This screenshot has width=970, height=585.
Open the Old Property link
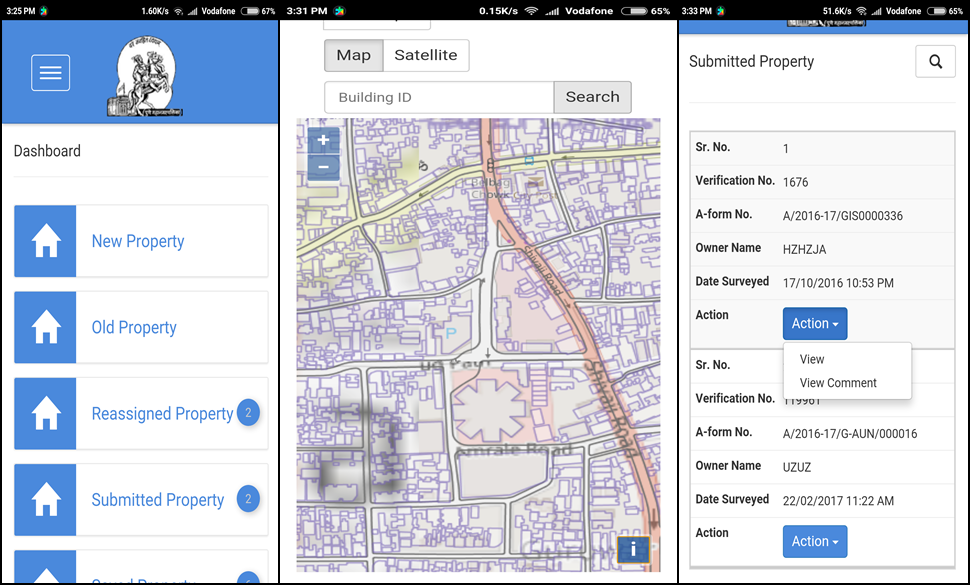click(134, 327)
